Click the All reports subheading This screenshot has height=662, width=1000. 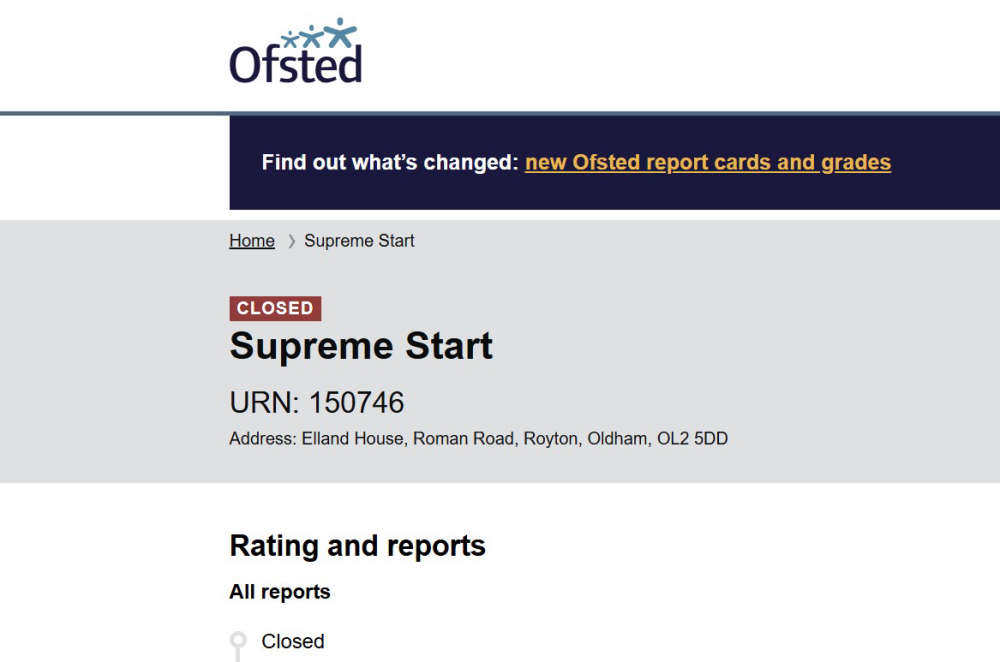[x=279, y=592]
